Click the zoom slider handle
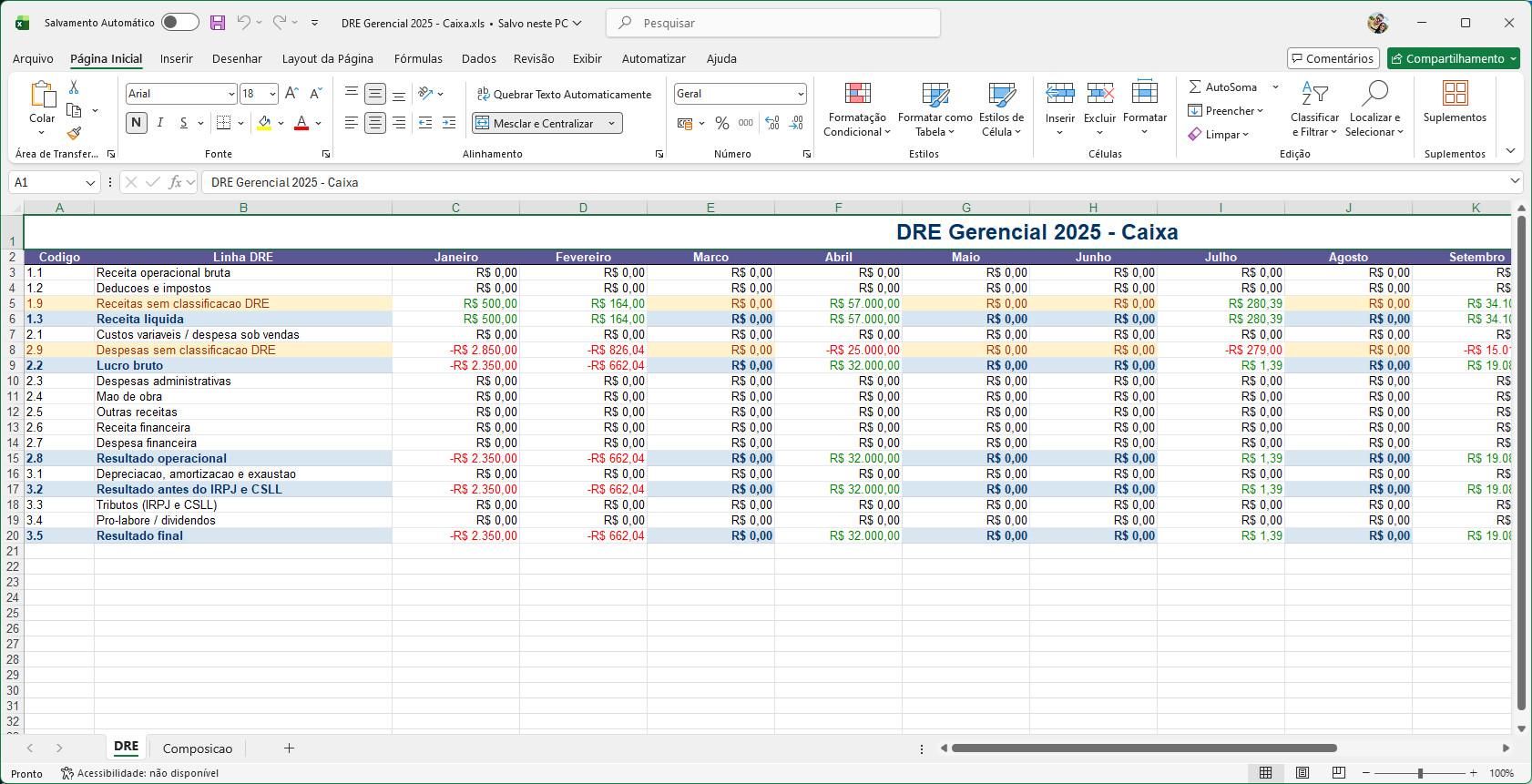 pyautogui.click(x=1420, y=773)
